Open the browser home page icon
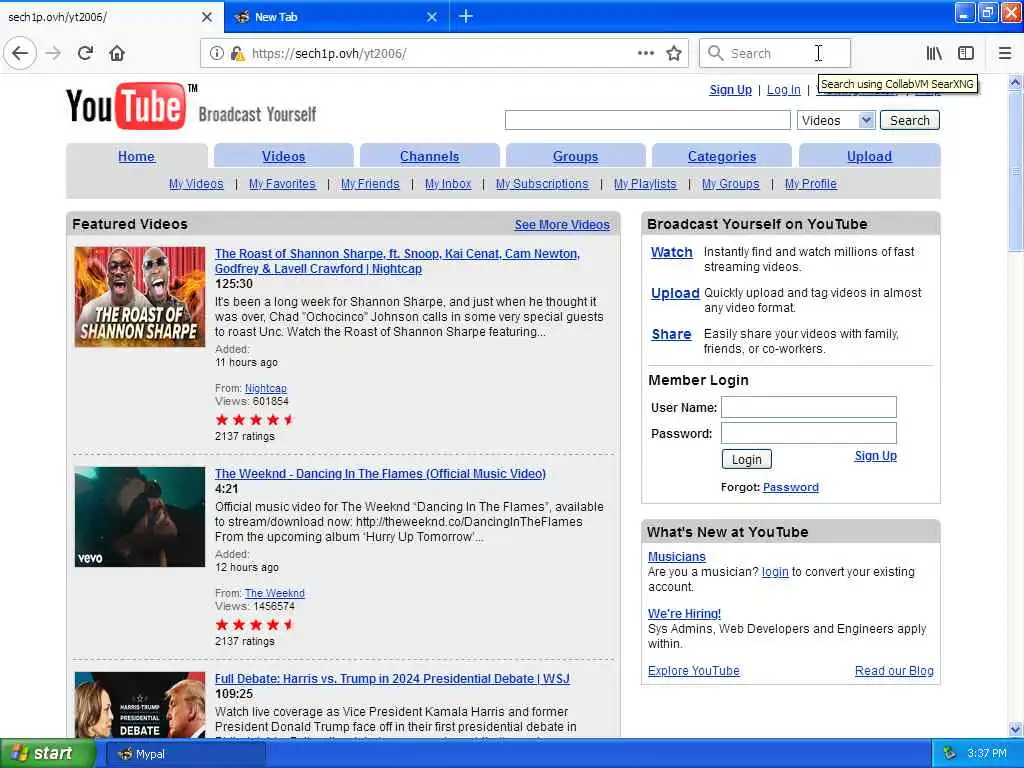Viewport: 1024px width, 768px height. [x=117, y=53]
